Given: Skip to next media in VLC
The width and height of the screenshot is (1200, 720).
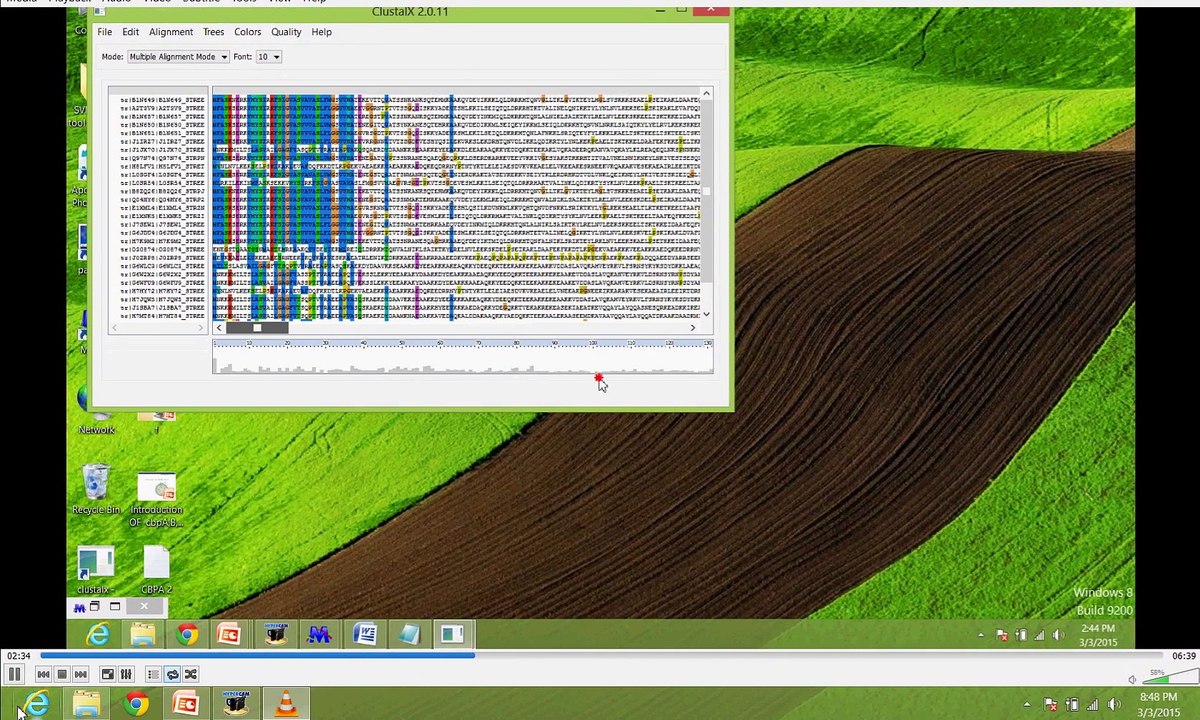Looking at the screenshot, I should [81, 674].
